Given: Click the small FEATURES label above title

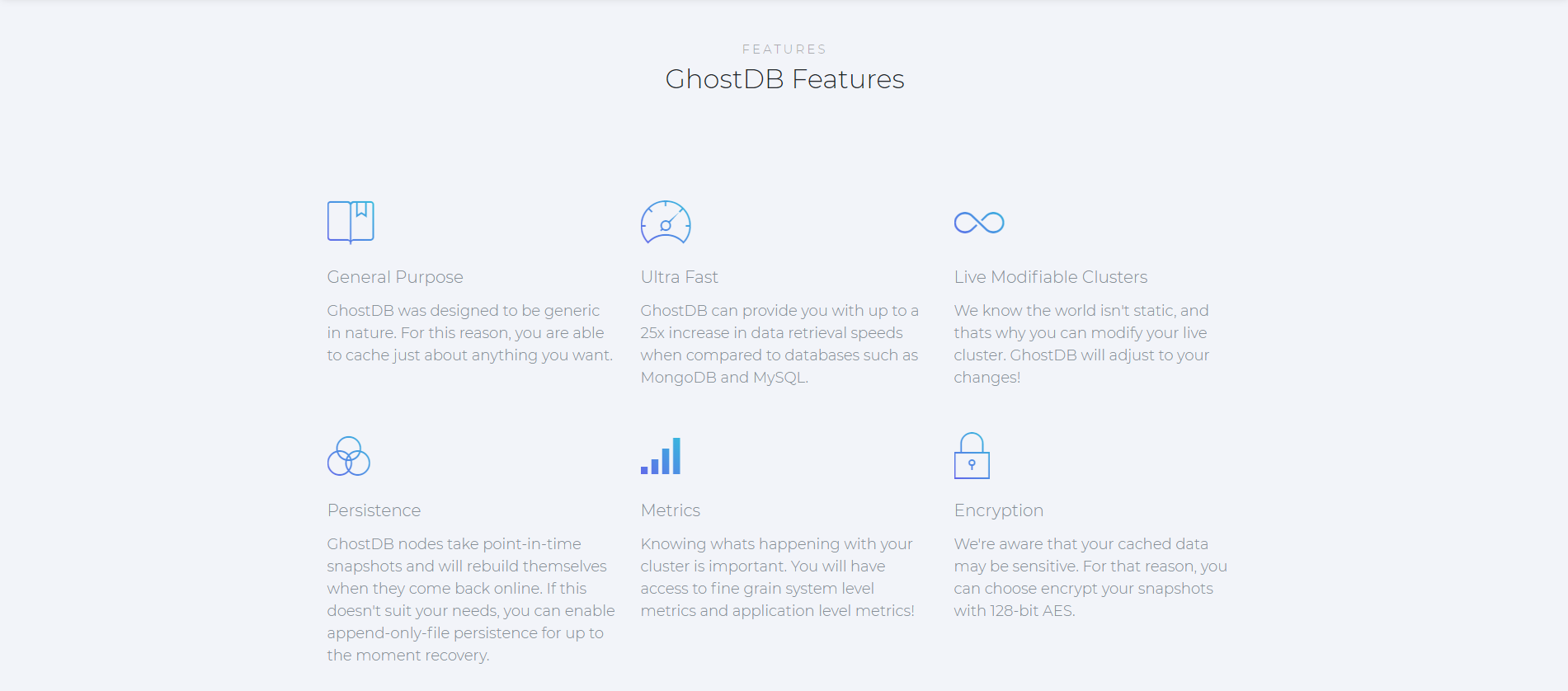Looking at the screenshot, I should click(784, 49).
